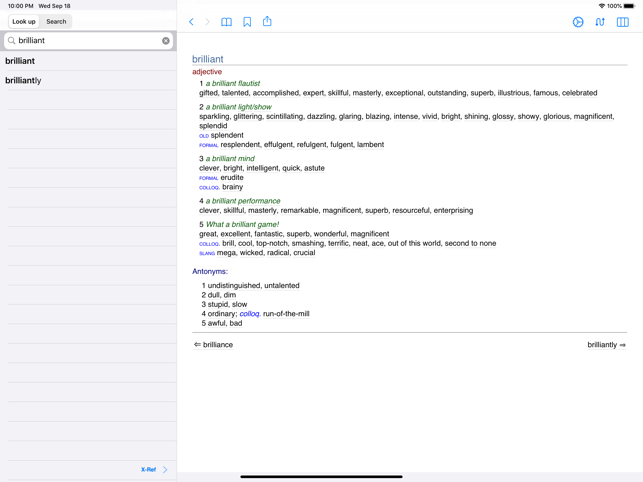Viewport: 643px width, 482px height.
Task: Clear the search field text
Action: (x=166, y=41)
